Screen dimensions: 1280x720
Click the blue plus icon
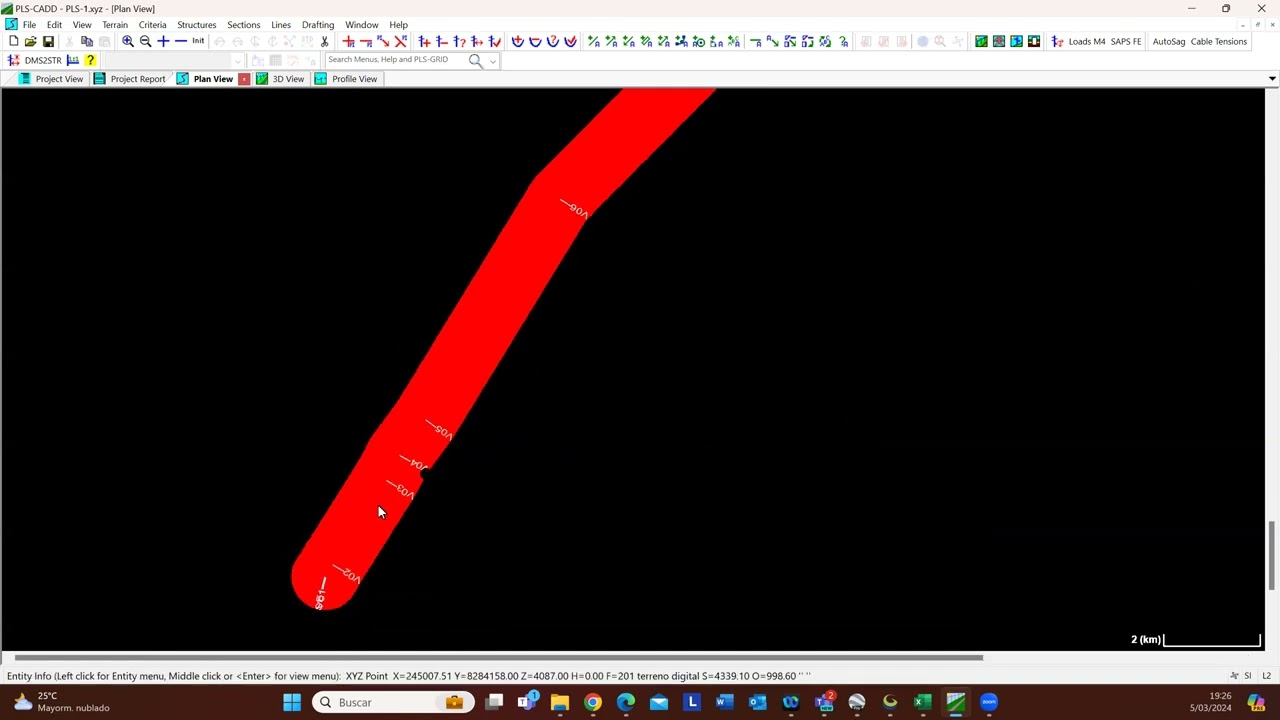click(x=163, y=41)
